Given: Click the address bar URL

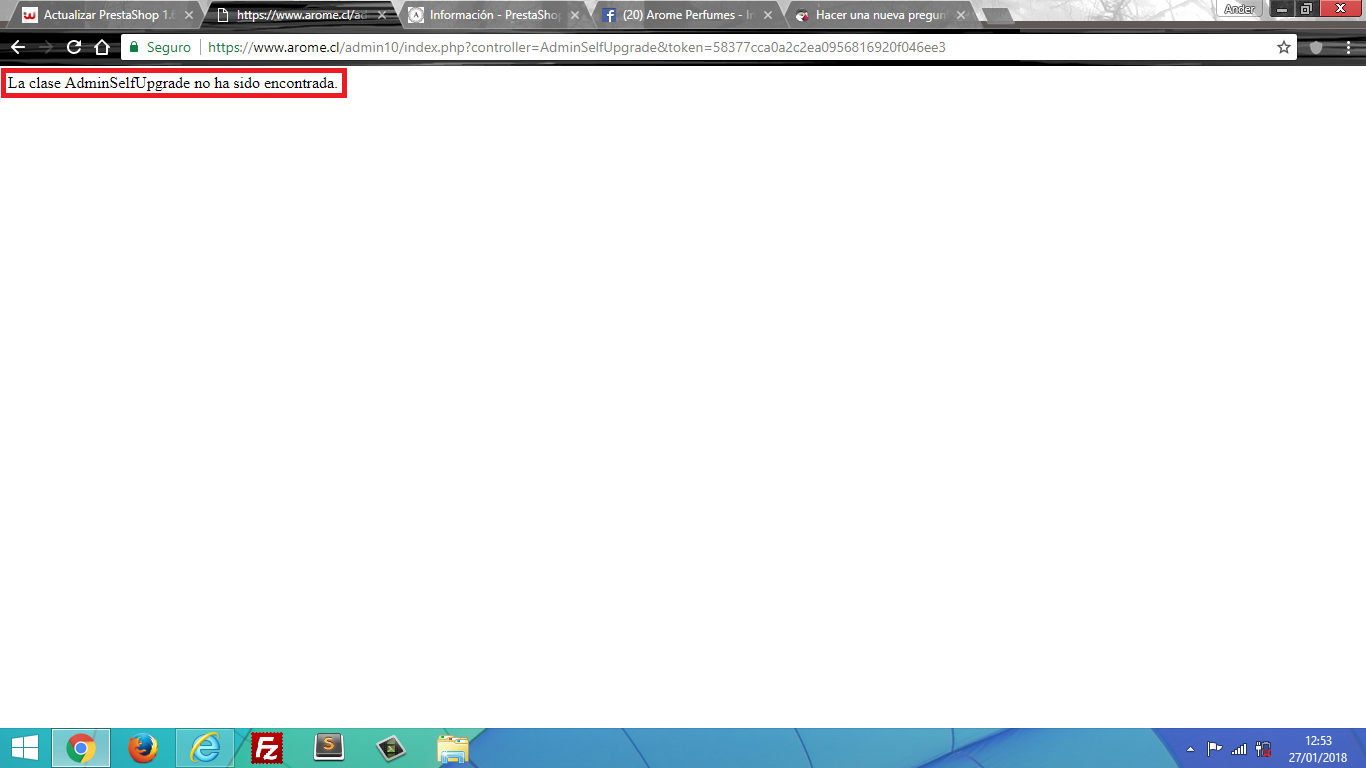Looking at the screenshot, I should coord(577,47).
